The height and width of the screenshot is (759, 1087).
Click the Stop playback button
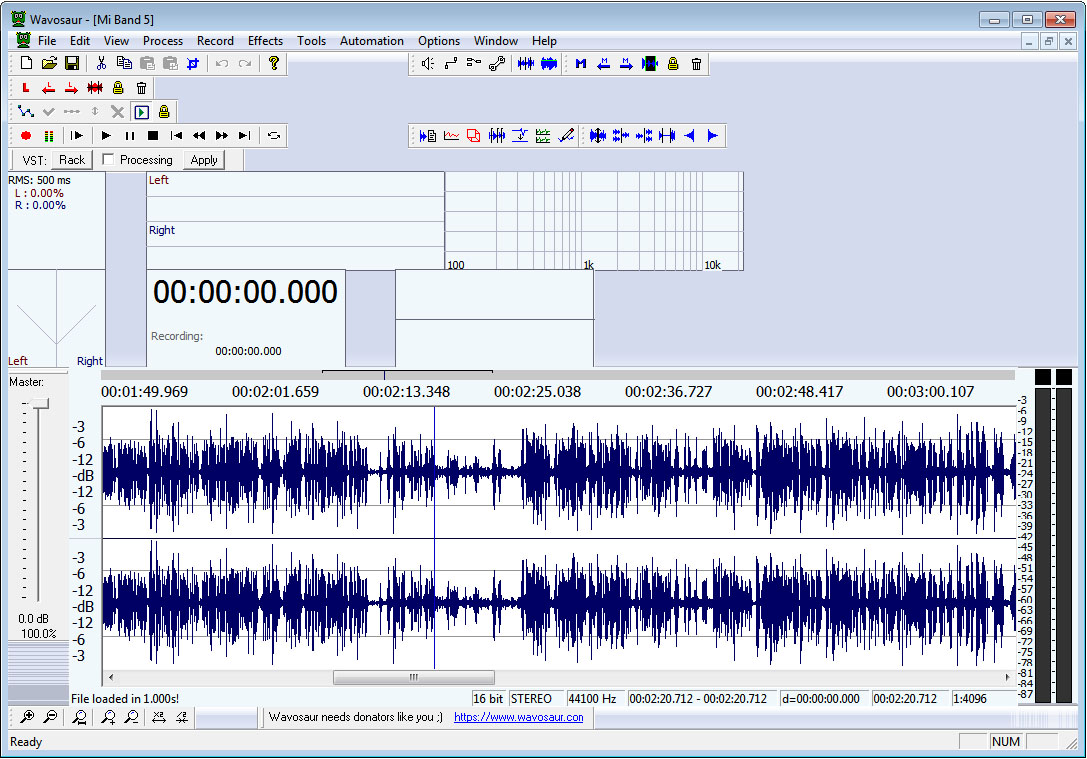click(x=153, y=136)
